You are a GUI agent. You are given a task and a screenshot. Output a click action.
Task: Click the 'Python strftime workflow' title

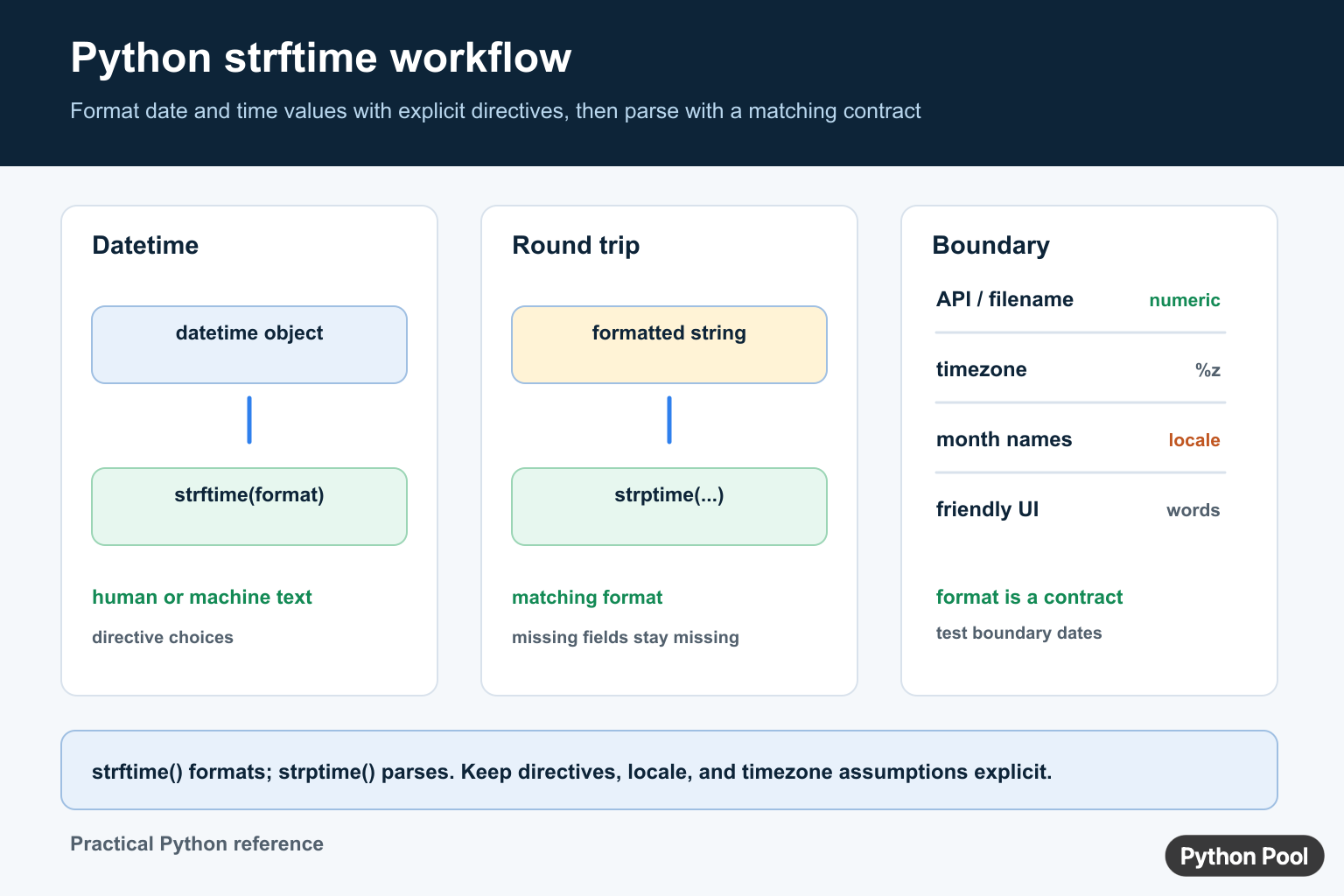[x=320, y=58]
